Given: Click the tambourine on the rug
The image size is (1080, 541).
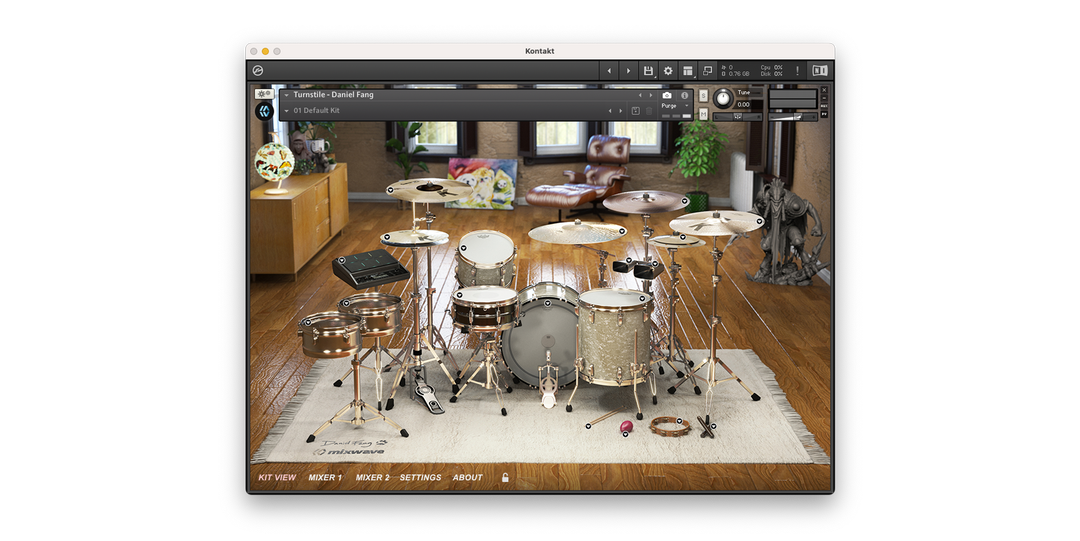Looking at the screenshot, I should (x=668, y=426).
